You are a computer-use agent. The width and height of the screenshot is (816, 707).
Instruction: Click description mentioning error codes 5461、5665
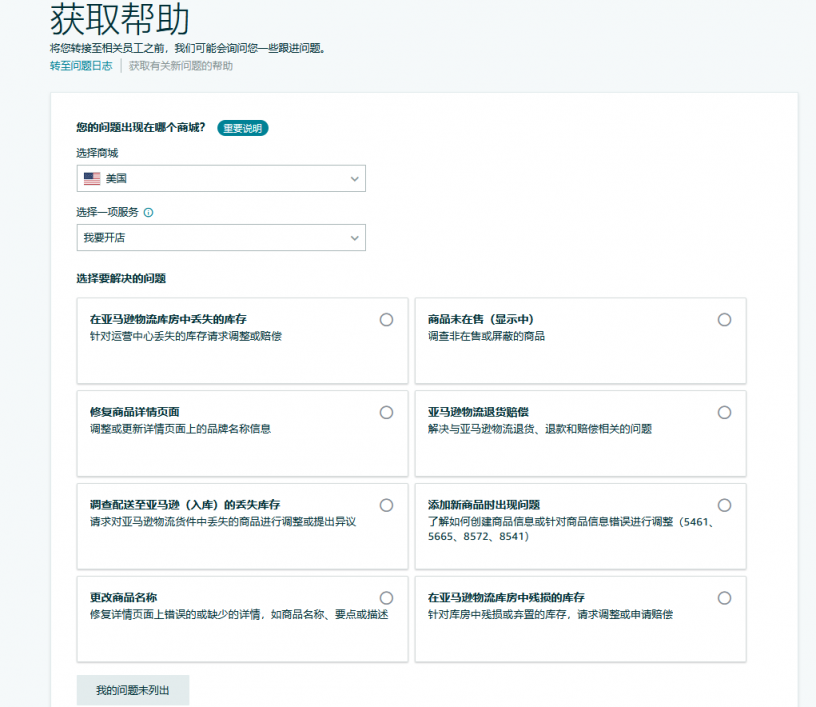[x=571, y=529]
